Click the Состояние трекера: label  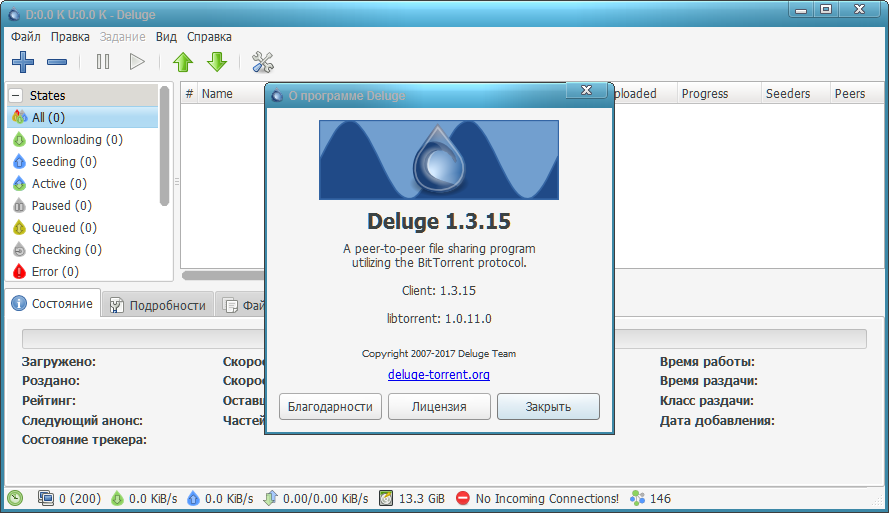pos(84,440)
